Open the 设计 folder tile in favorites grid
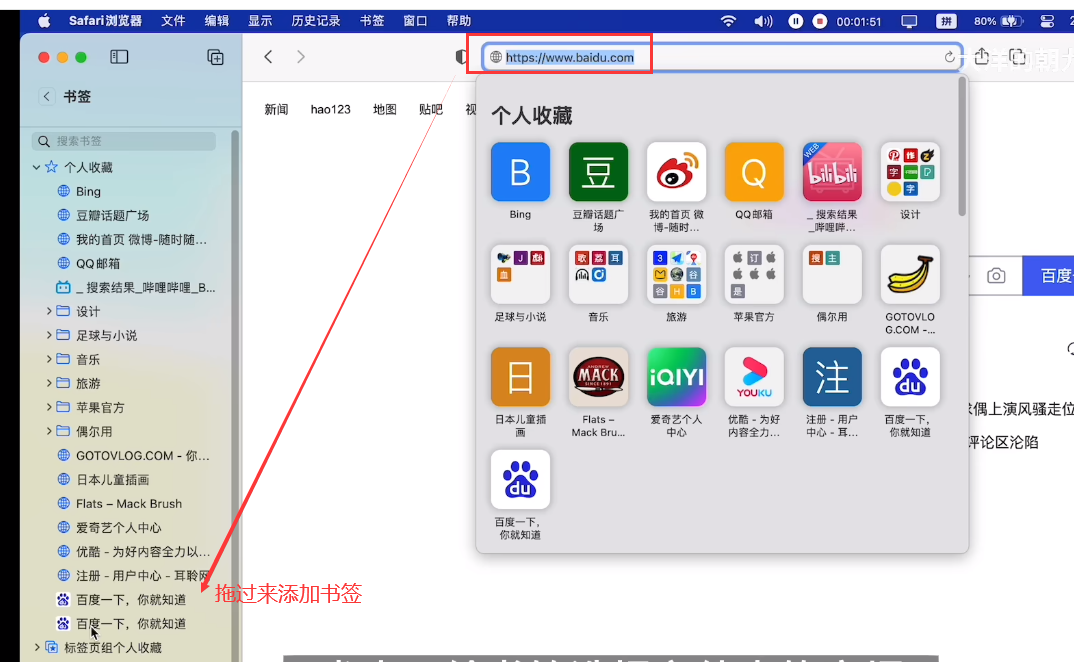The height and width of the screenshot is (662, 1074). click(910, 171)
